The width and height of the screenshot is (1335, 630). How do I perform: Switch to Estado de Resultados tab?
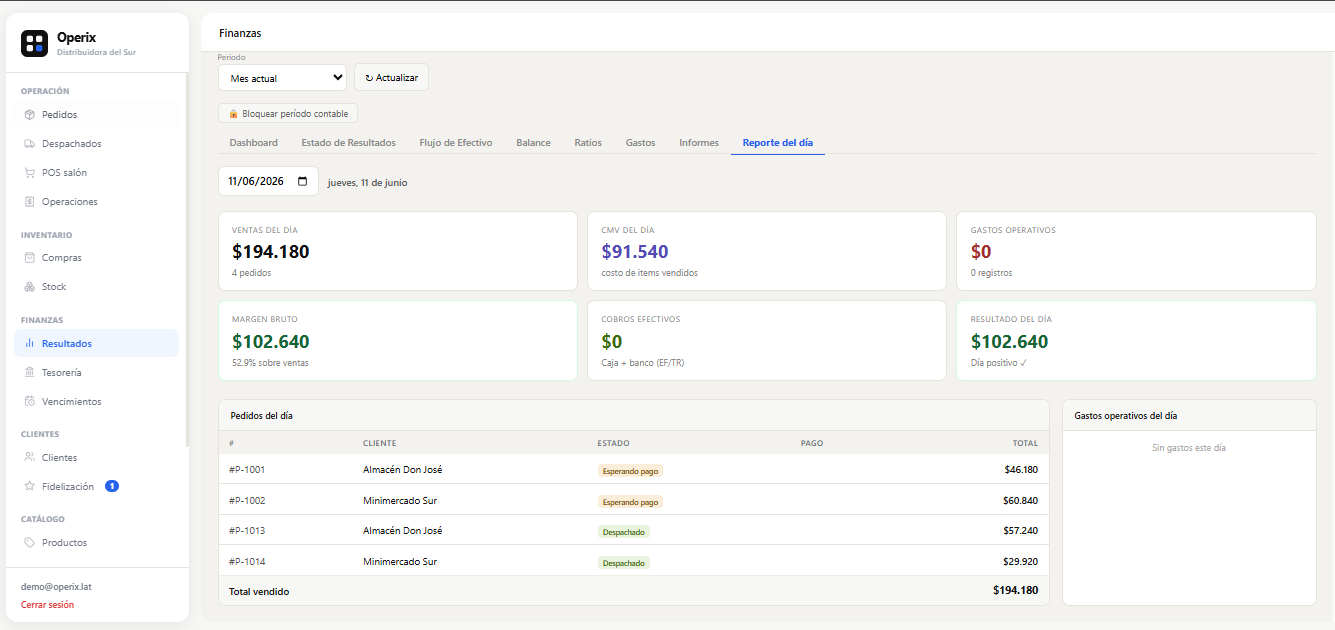click(x=349, y=143)
